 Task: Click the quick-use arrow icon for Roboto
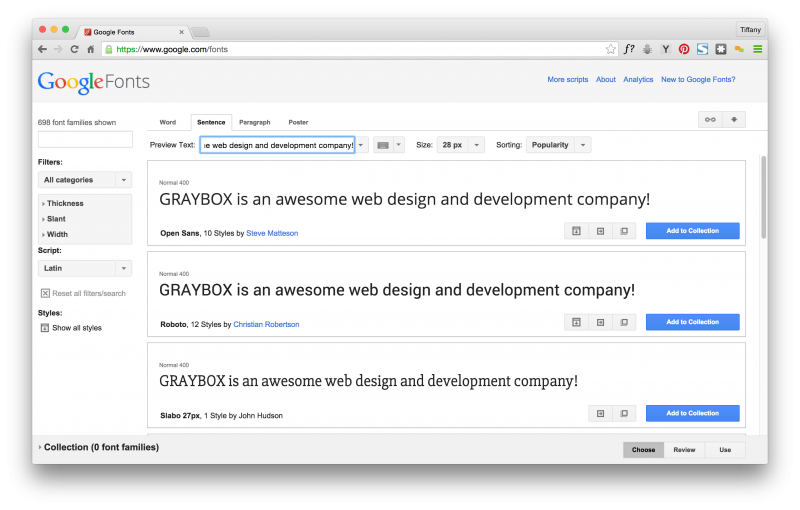(x=600, y=322)
